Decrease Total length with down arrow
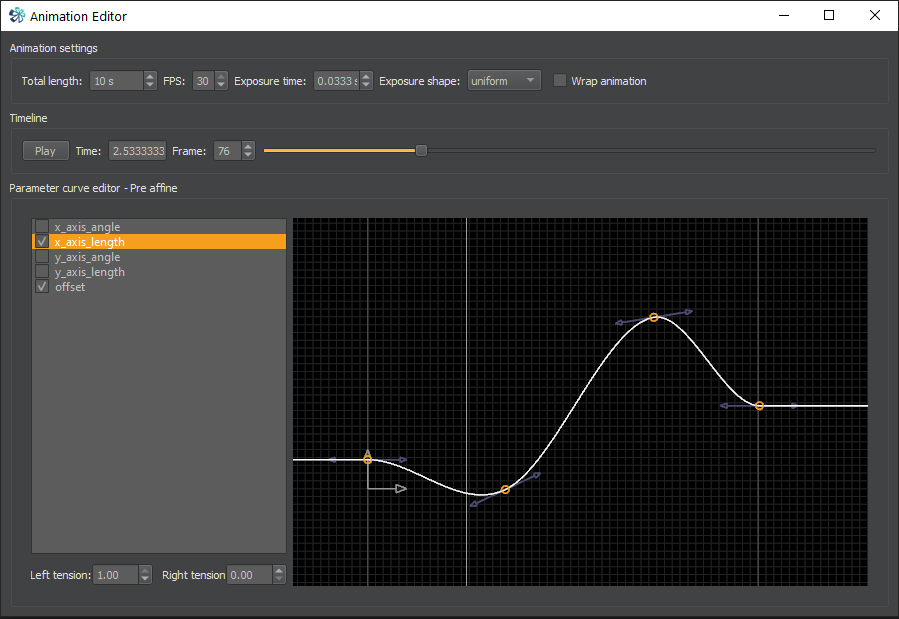Viewport: 899px width, 619px height. point(150,85)
